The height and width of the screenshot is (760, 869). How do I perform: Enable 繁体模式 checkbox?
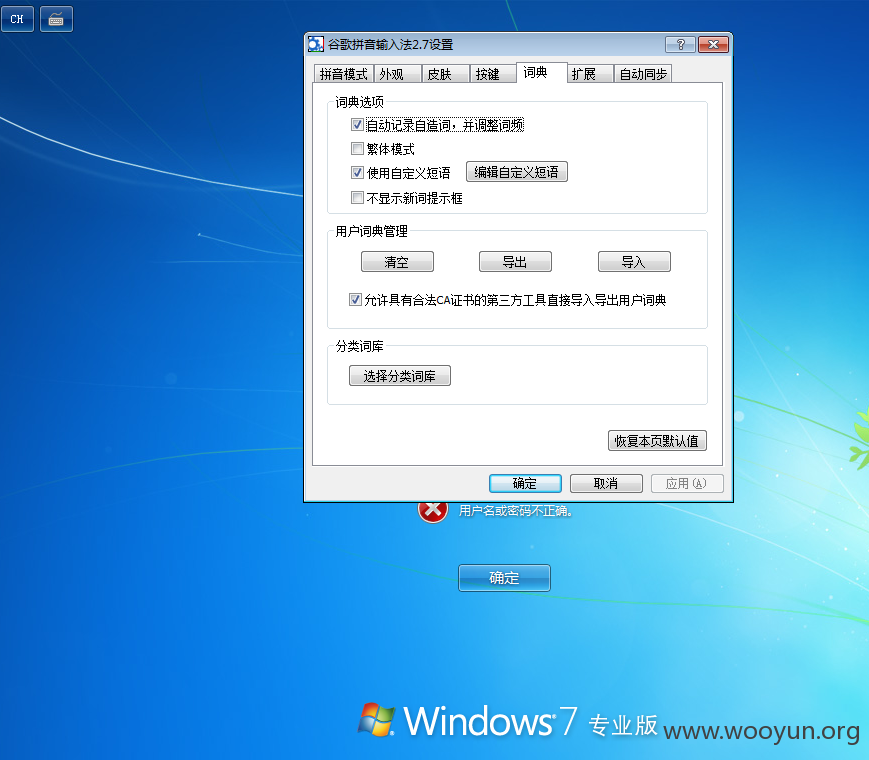(357, 149)
